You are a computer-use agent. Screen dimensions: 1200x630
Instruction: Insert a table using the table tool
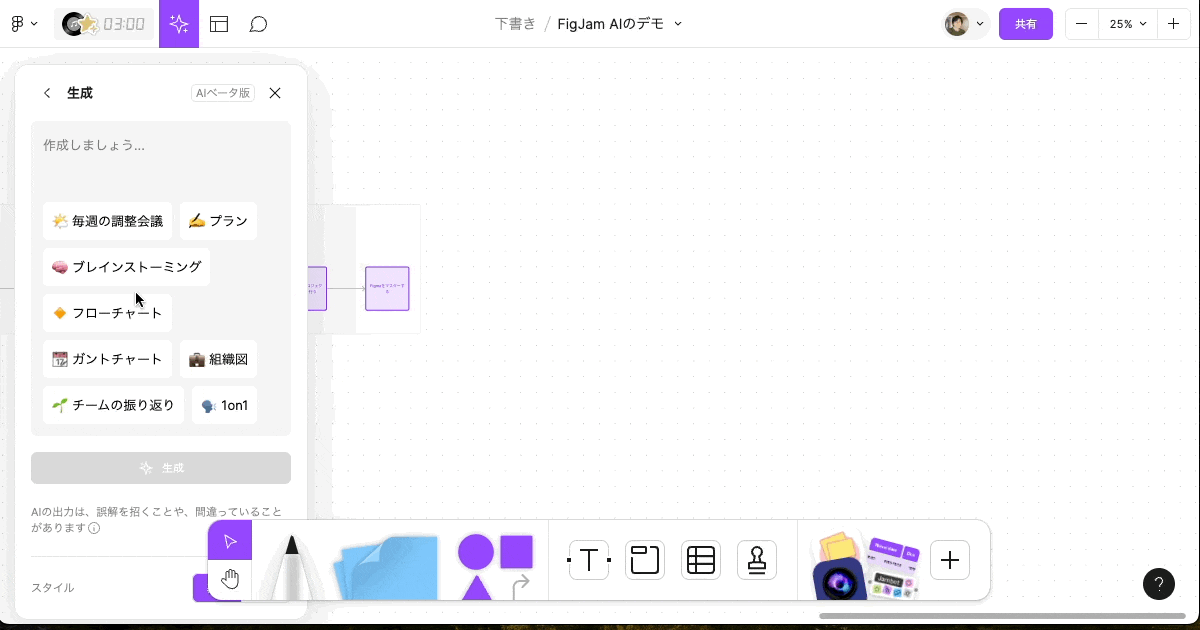(x=701, y=560)
